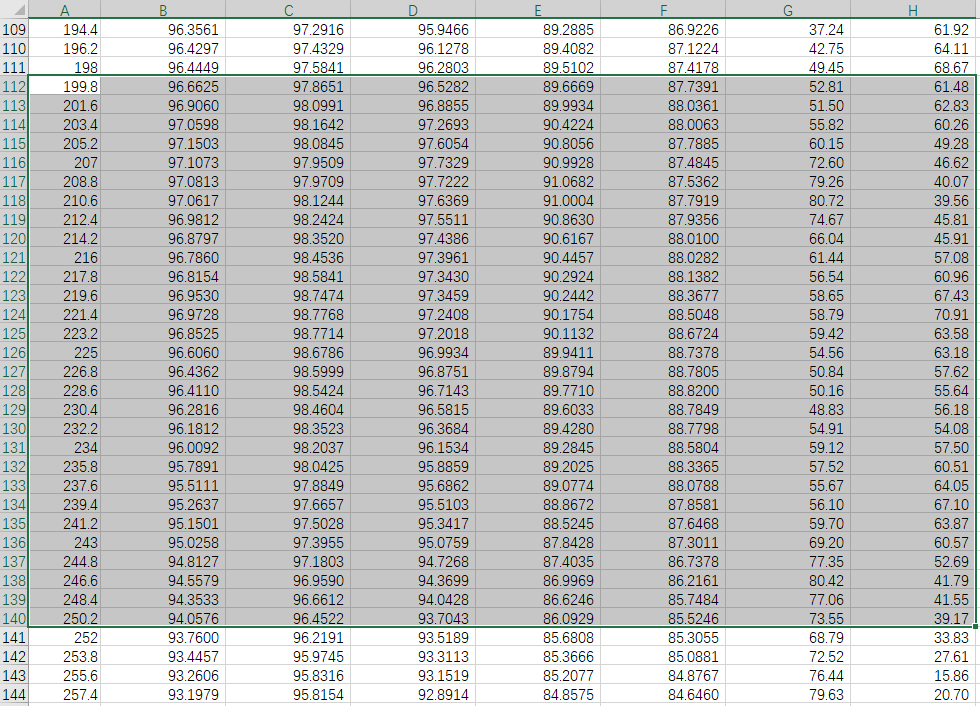Viewport: 980px width, 706px height.
Task: Click cell containing 250.2
Action: (x=64, y=619)
